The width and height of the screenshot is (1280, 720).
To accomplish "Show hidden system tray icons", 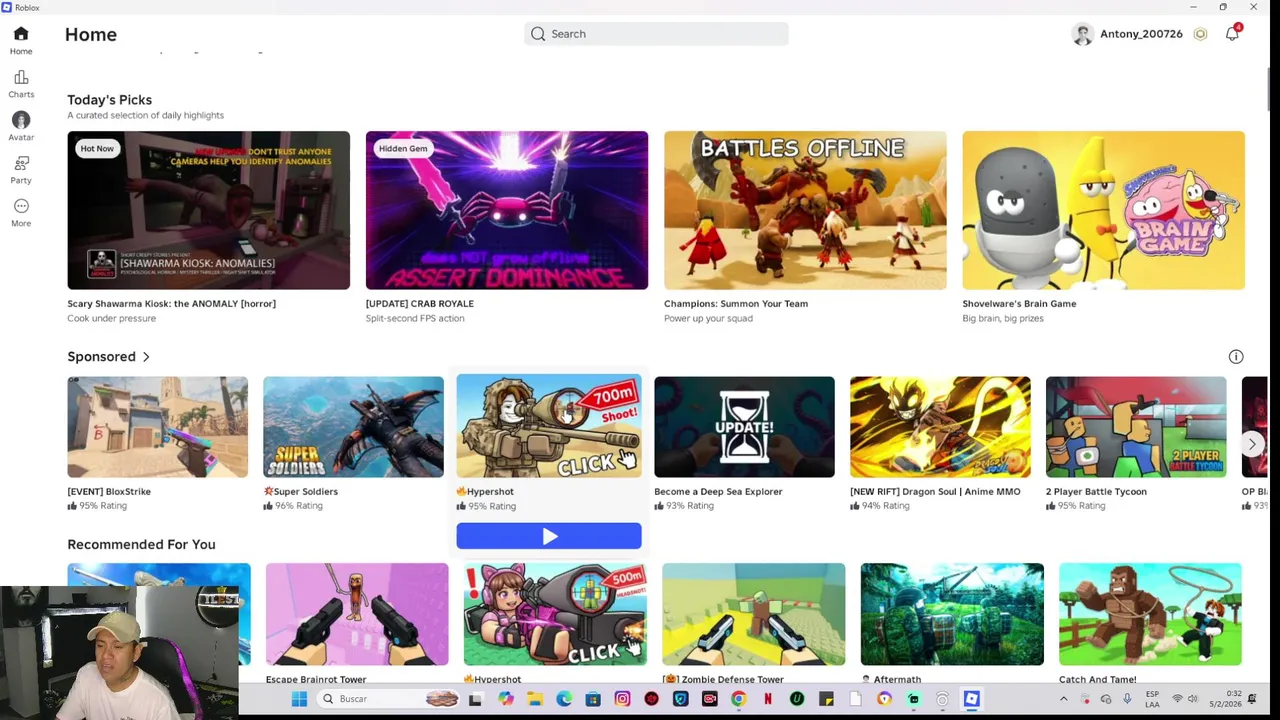I will click(x=1063, y=699).
